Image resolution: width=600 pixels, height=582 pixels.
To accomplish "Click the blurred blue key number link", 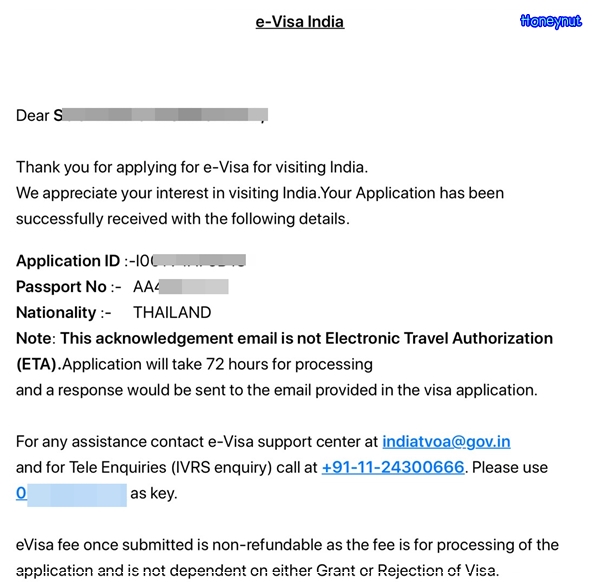I will tap(71, 494).
